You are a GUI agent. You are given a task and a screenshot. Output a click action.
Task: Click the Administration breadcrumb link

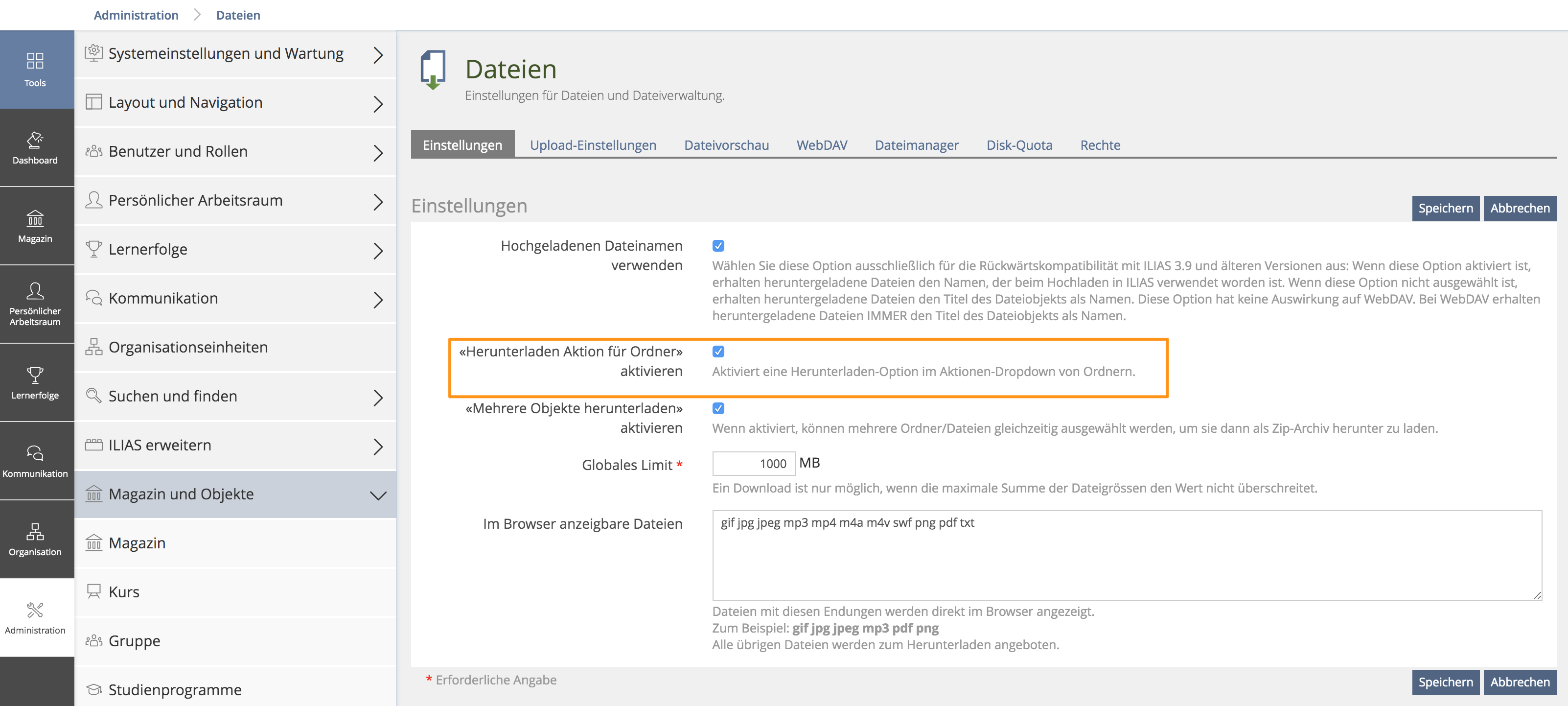136,15
